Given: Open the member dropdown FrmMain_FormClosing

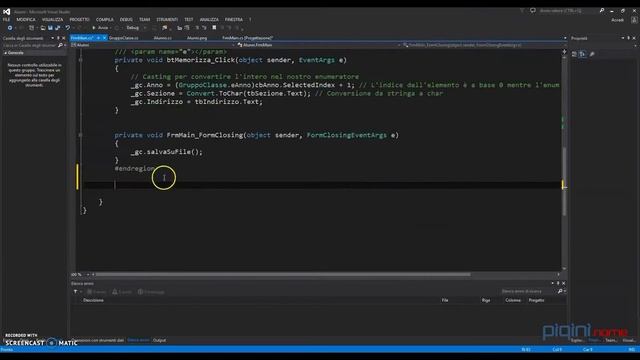Looking at the screenshot, I should (484, 45).
